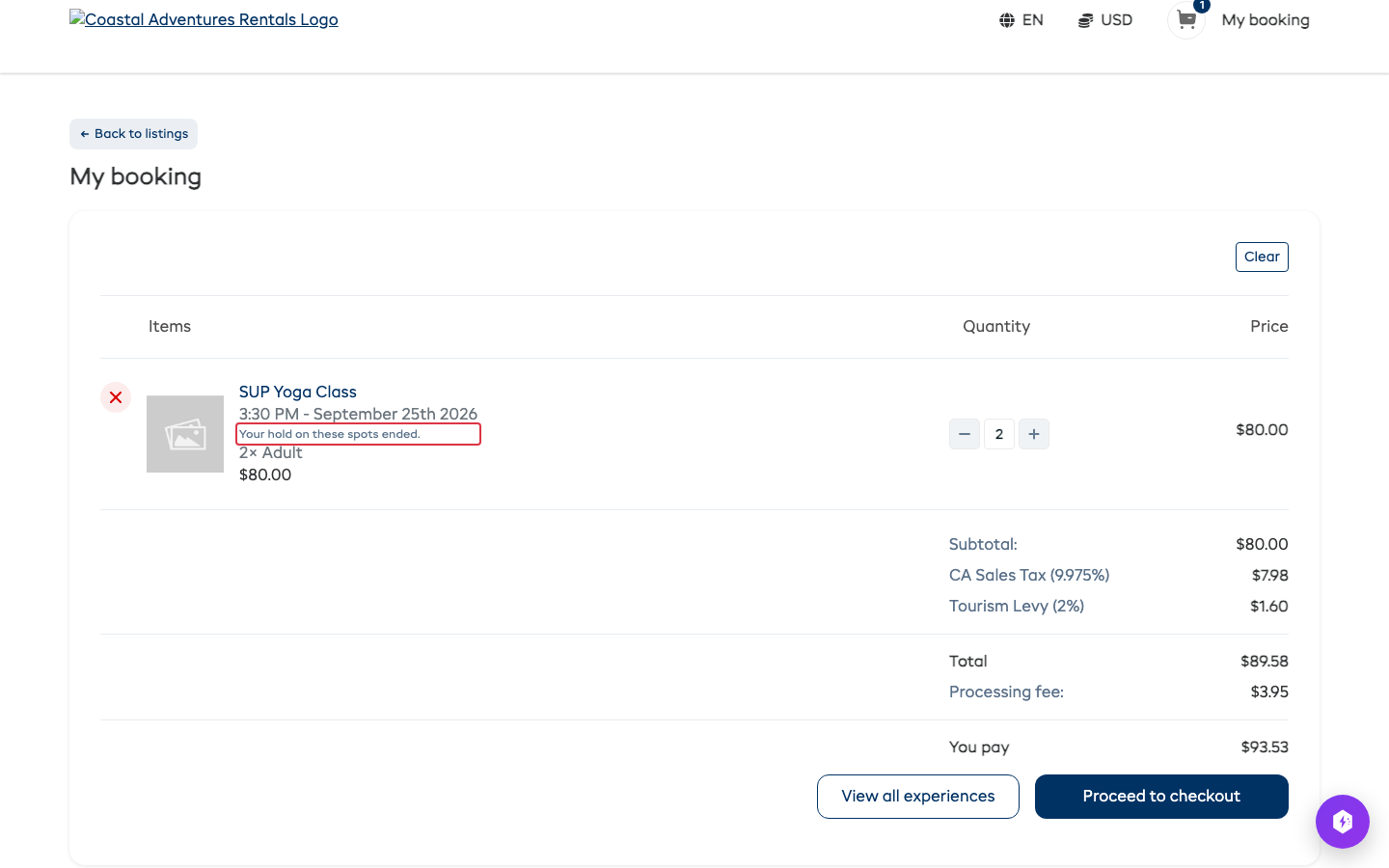Click the cart badge showing 1
Viewport: 1389px width, 868px height.
(1202, 6)
